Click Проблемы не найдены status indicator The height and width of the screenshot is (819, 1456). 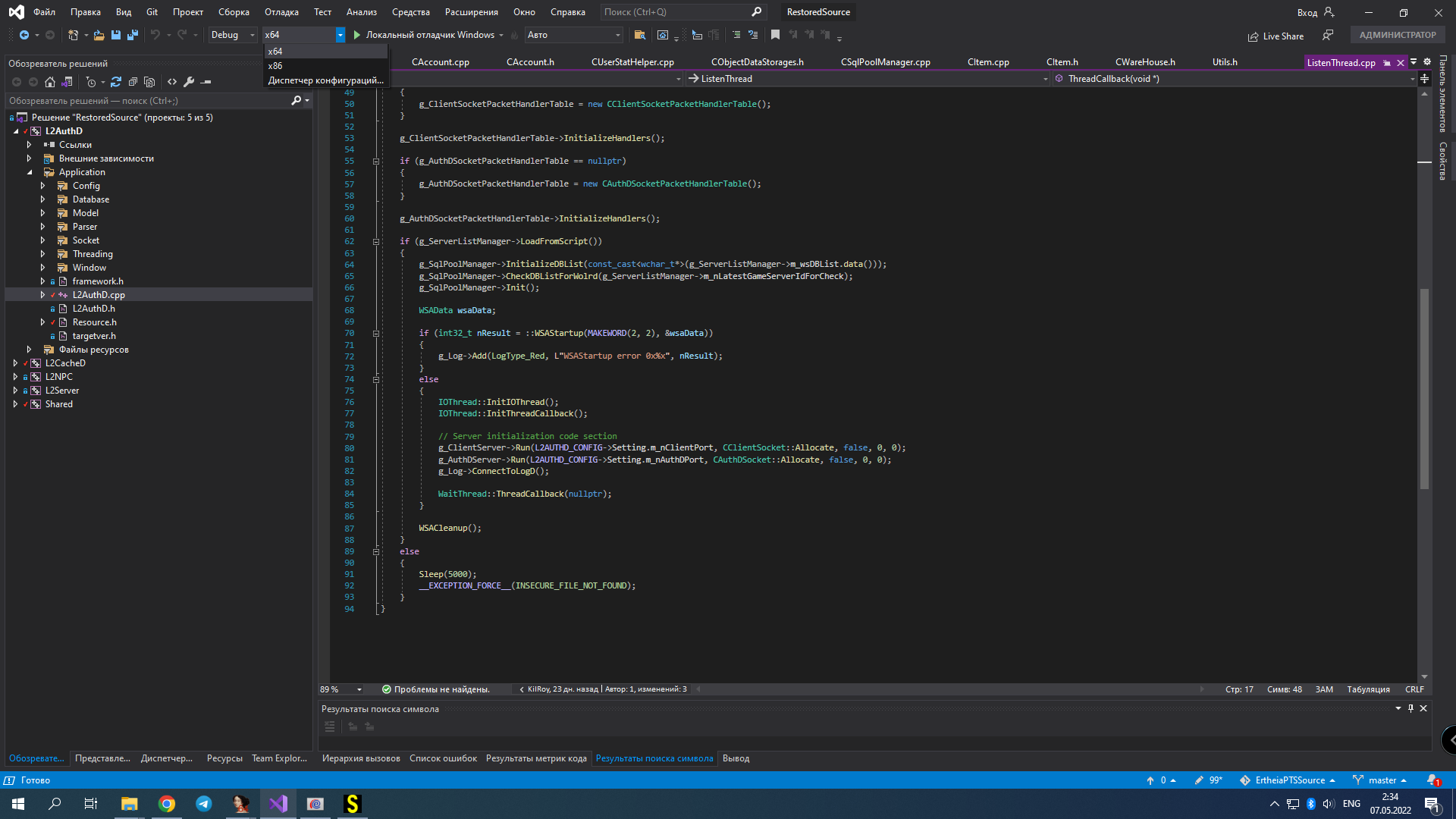(436, 689)
